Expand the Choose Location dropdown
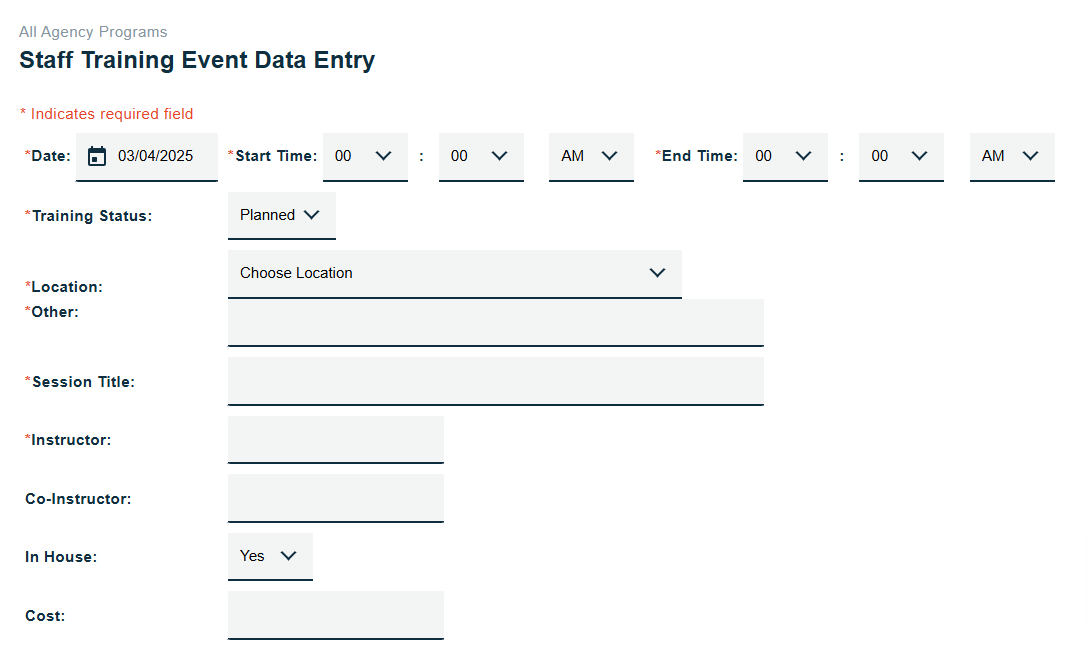This screenshot has height=651, width=1087. [x=454, y=273]
